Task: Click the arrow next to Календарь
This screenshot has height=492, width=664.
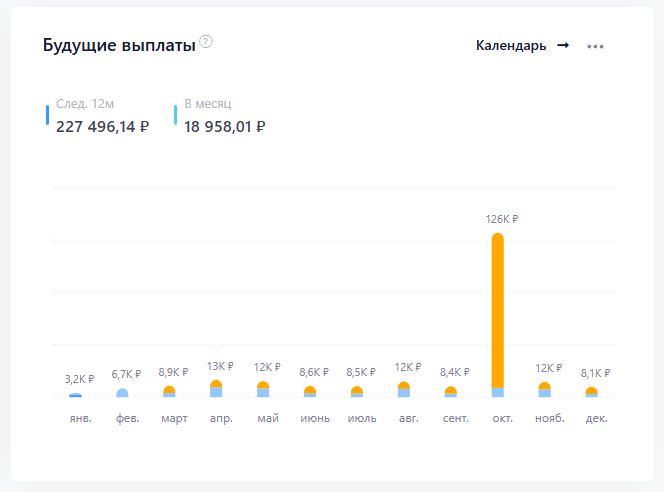Action: [563, 45]
